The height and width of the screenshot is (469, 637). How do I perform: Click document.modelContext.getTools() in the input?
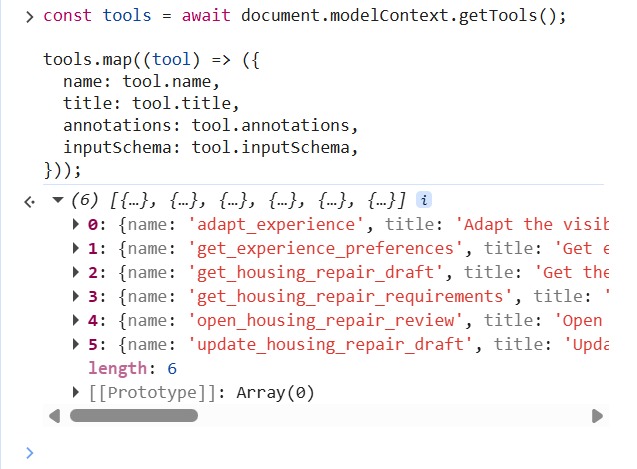click(x=403, y=16)
